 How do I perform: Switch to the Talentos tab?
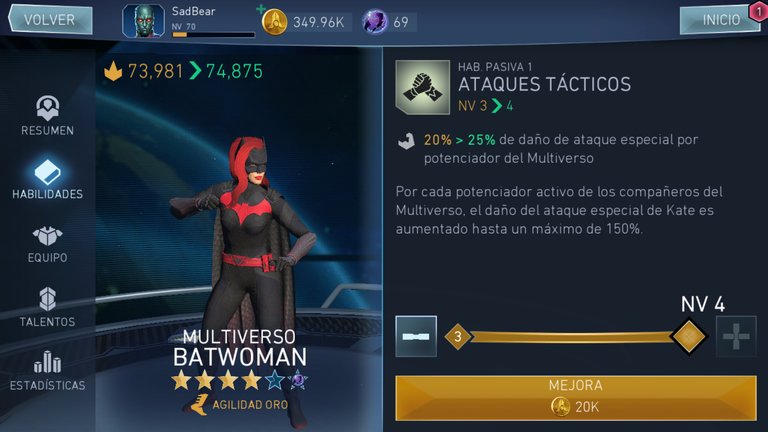tap(48, 308)
